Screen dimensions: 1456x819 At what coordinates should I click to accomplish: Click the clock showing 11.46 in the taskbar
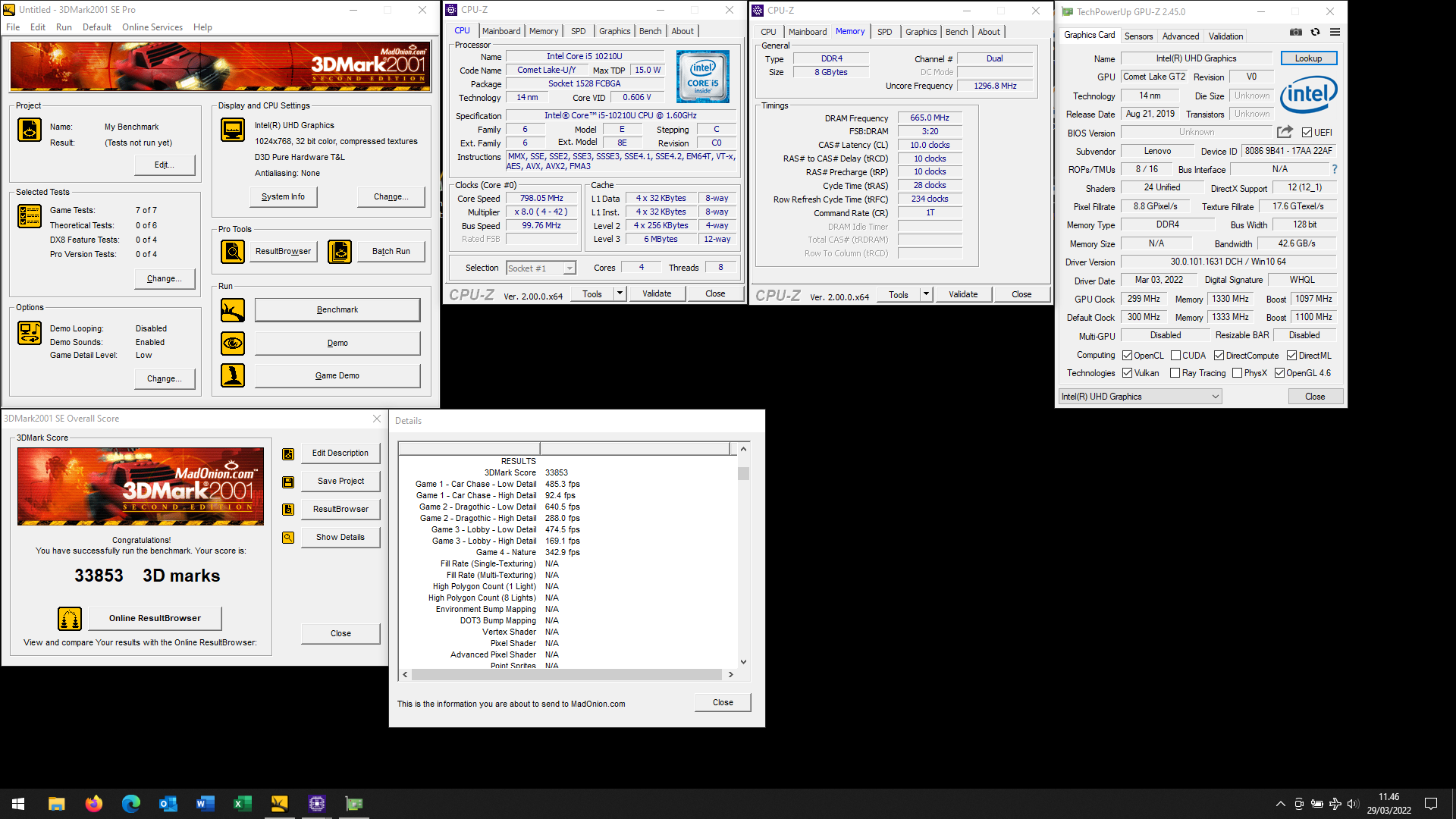(1389, 797)
